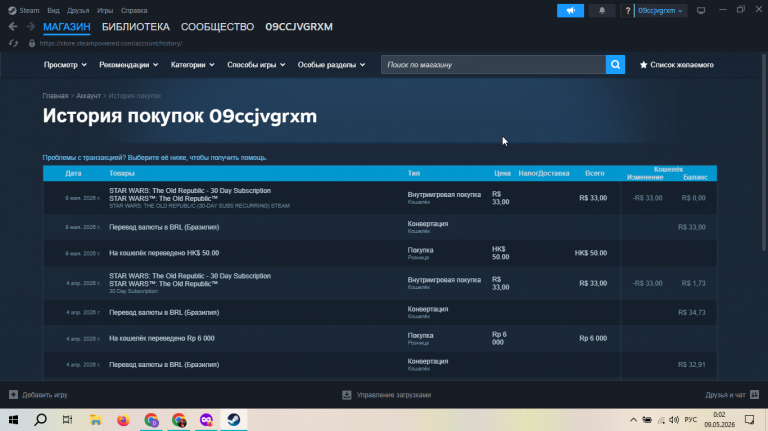Select the Rp 6 000 wallet funding row
Screen dimensions: 768x431
tap(380, 338)
